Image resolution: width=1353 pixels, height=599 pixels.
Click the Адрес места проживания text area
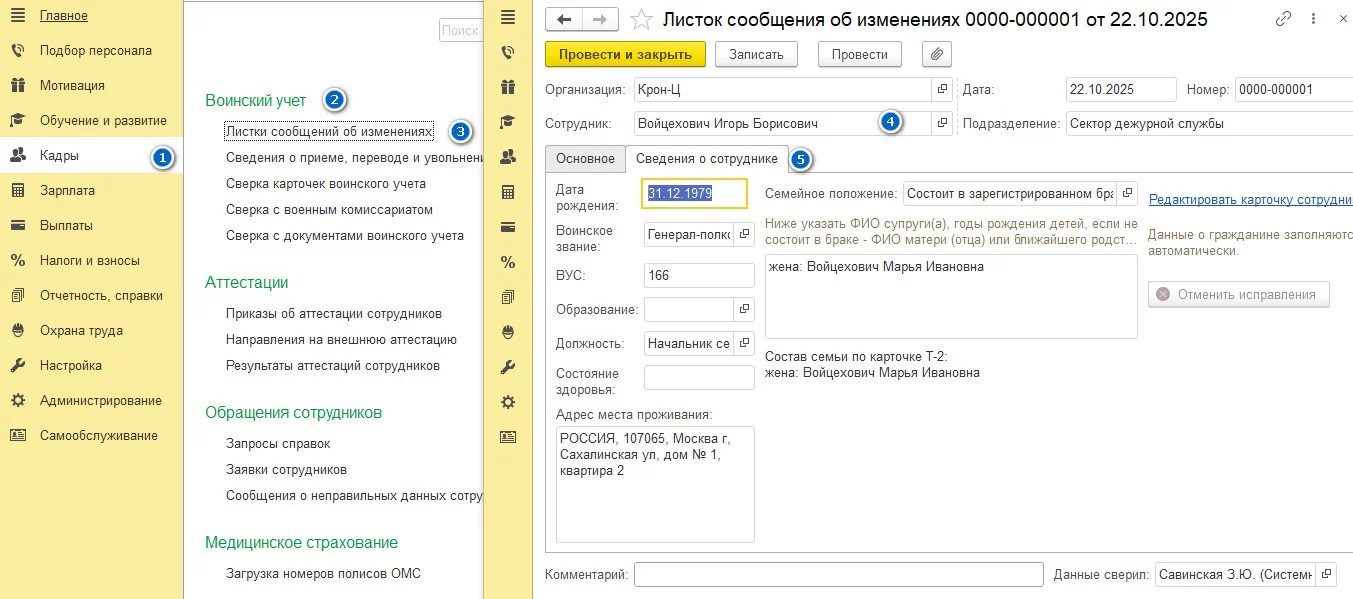[x=655, y=484]
